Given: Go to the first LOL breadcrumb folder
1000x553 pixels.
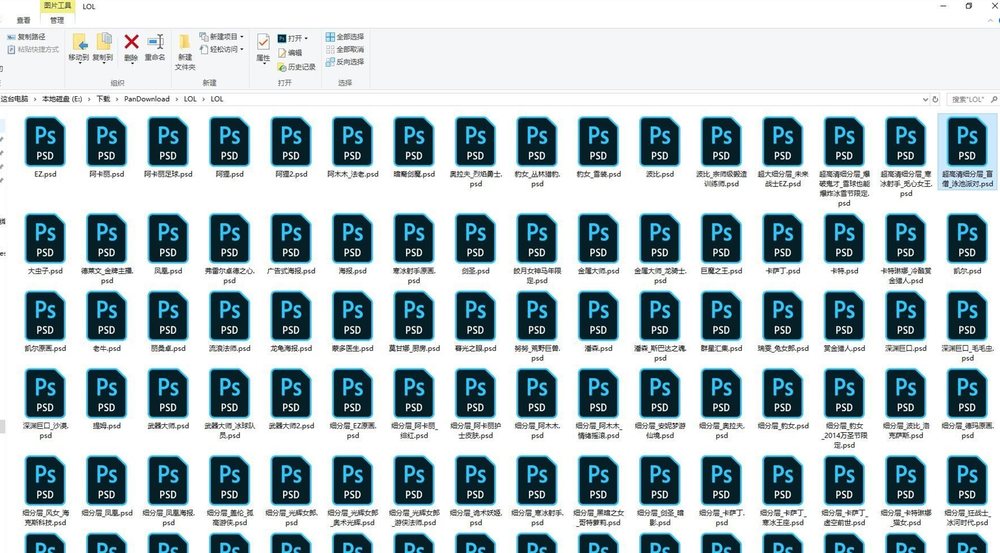Looking at the screenshot, I should tap(190, 100).
